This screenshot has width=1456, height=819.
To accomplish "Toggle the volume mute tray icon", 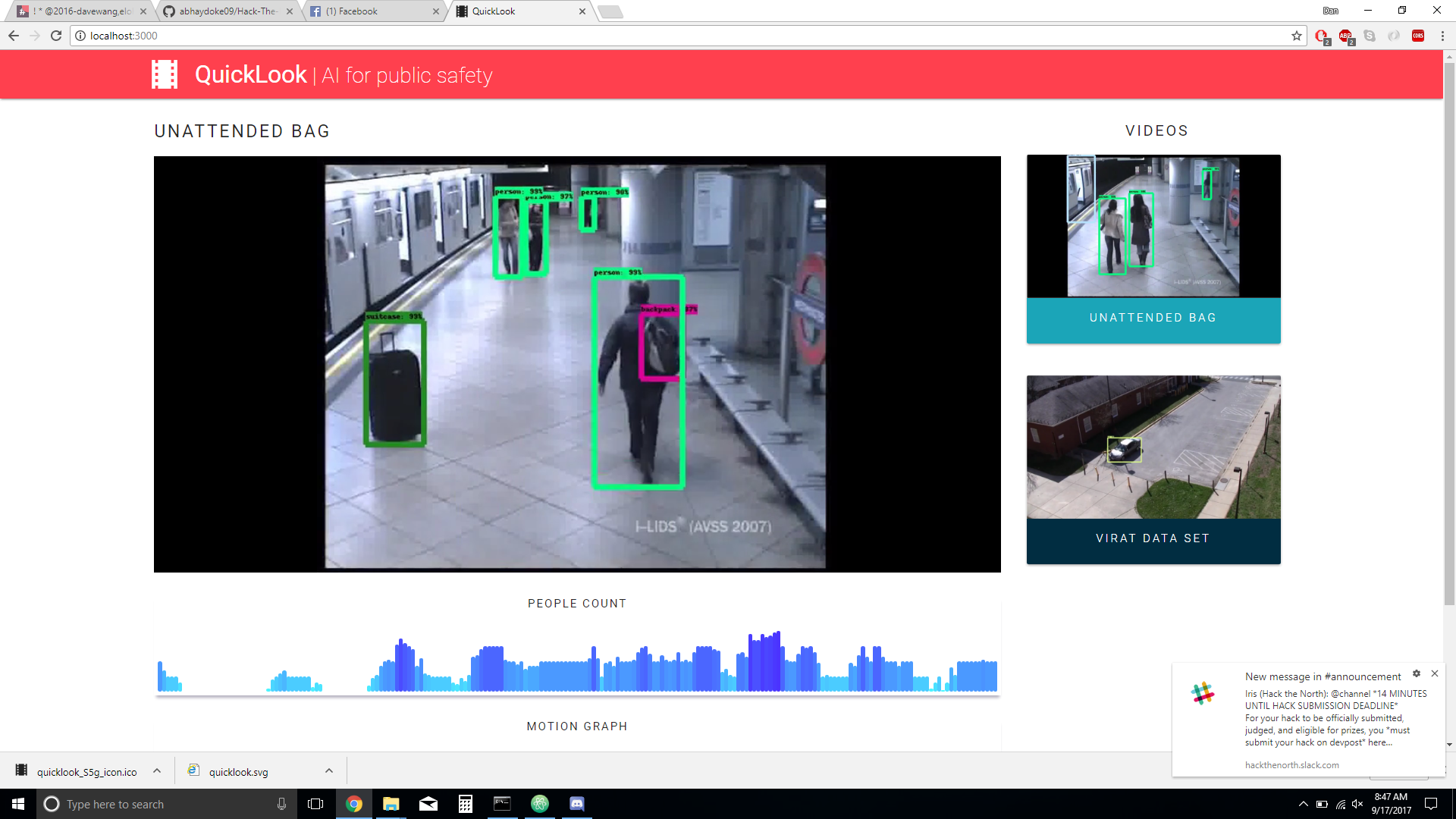I will pyautogui.click(x=1357, y=804).
